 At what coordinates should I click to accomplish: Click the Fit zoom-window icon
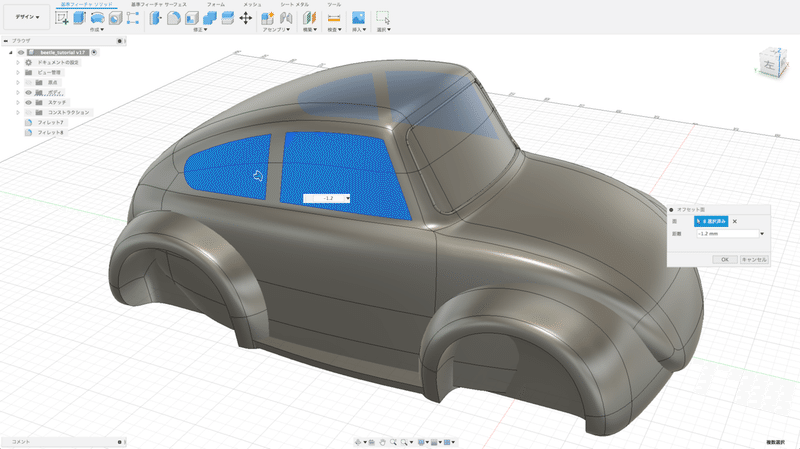(x=404, y=442)
